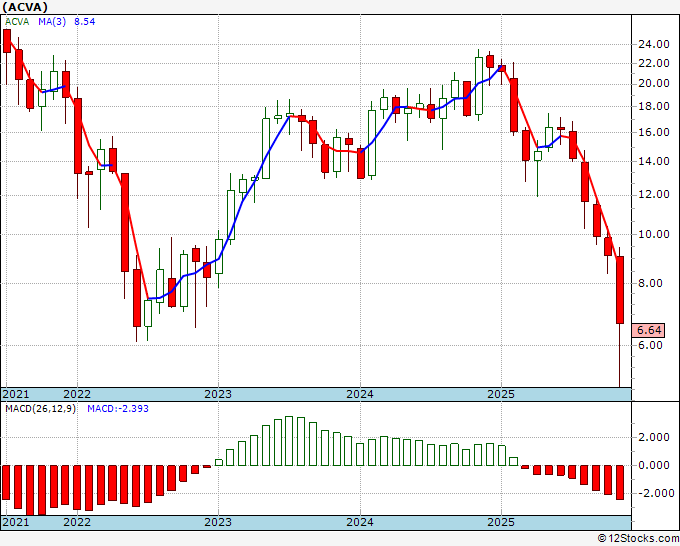The height and width of the screenshot is (546, 680).
Task: Click the MACD(26,12,9) indicator label
Action: [x=40, y=409]
